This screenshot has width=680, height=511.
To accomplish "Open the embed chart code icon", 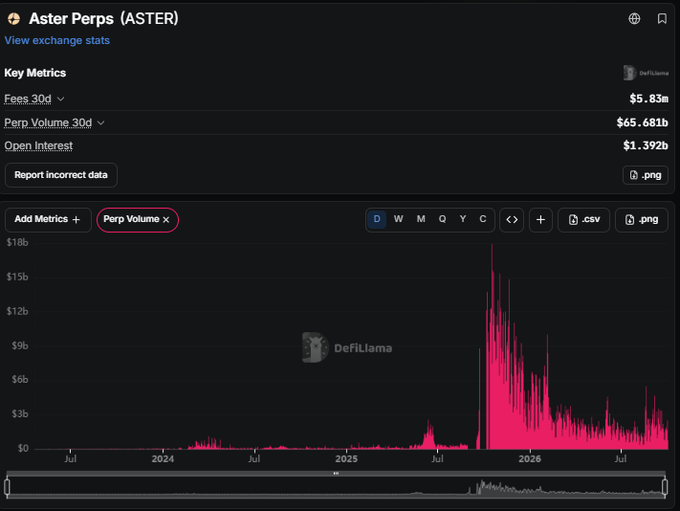I will [512, 219].
